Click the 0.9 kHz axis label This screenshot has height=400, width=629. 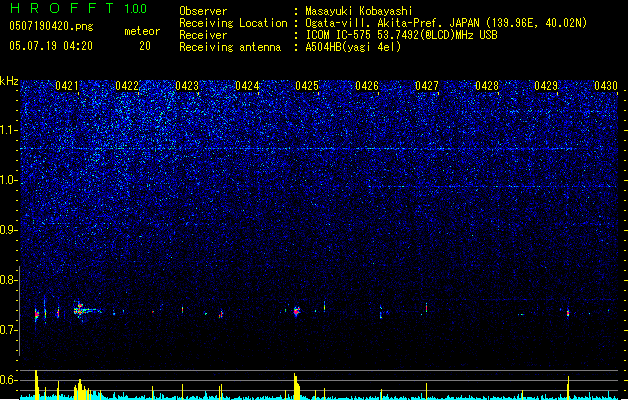(x=8, y=230)
